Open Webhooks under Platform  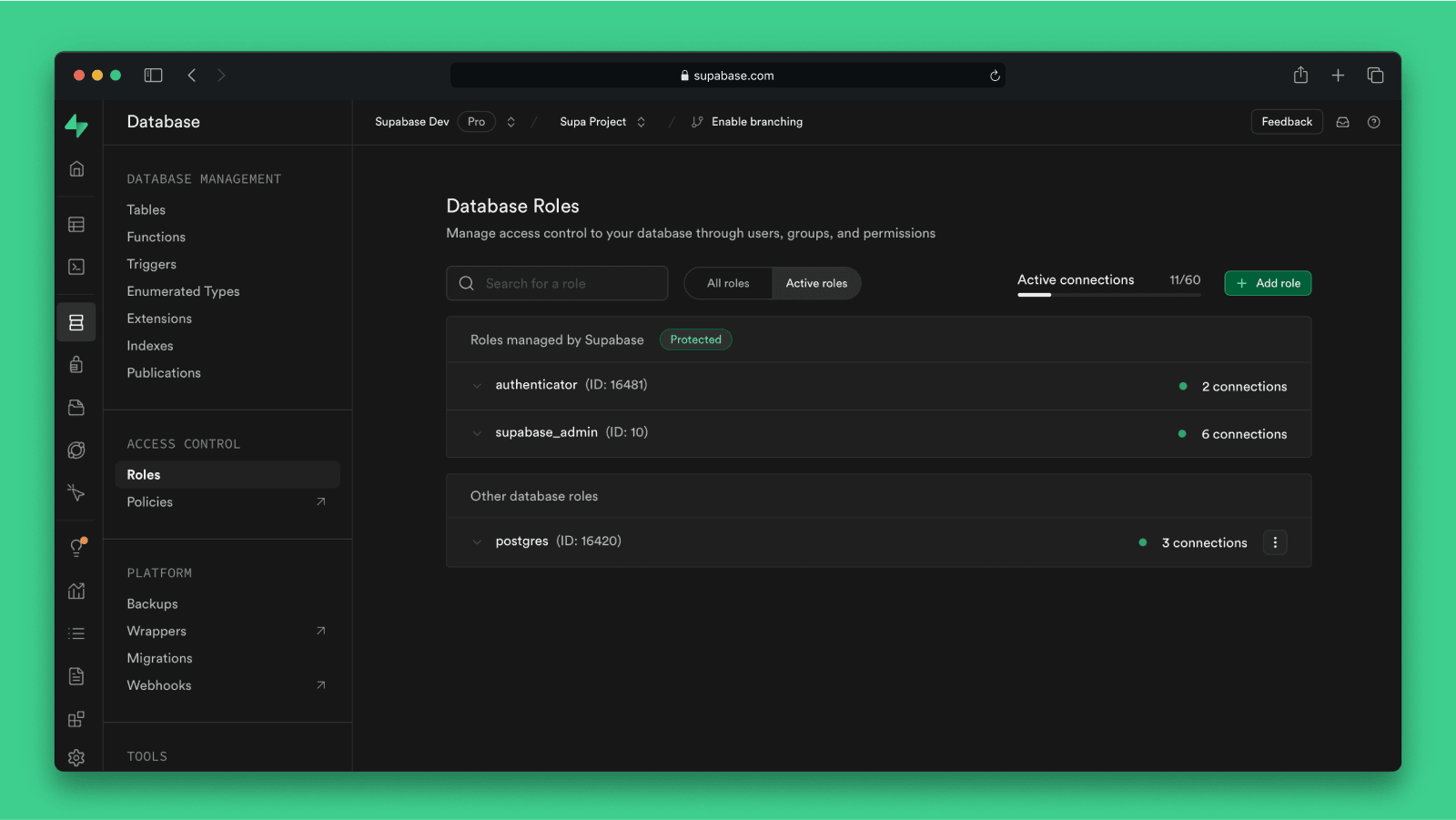coord(159,685)
